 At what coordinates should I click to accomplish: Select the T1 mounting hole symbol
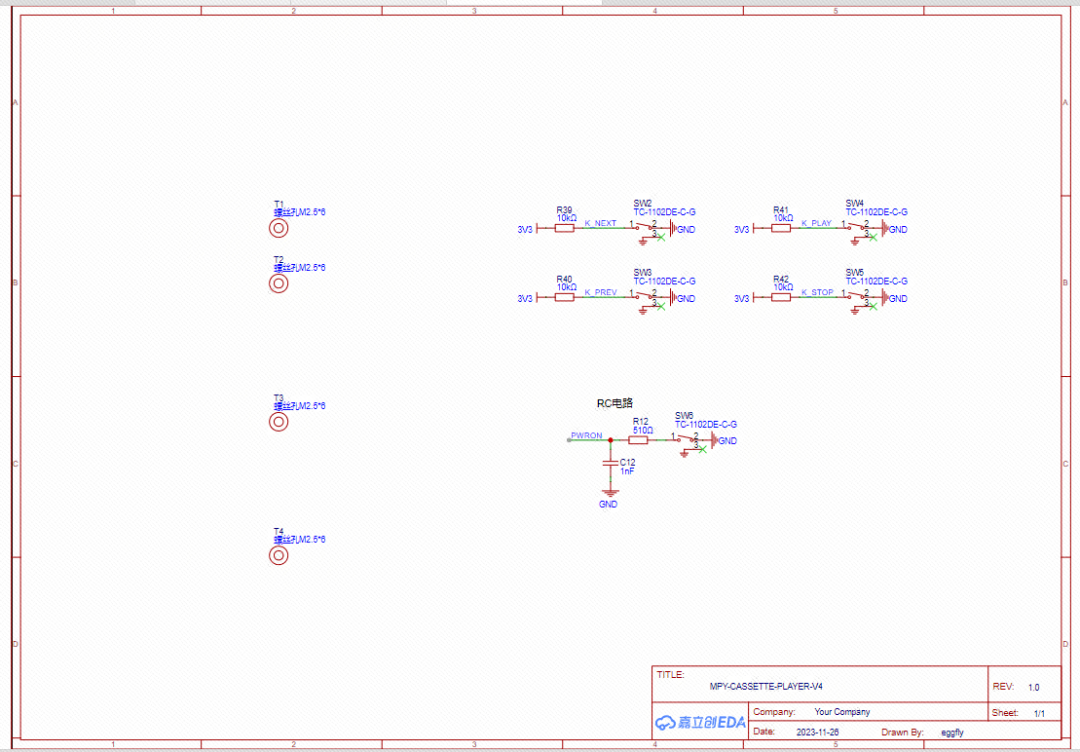pyautogui.click(x=278, y=229)
